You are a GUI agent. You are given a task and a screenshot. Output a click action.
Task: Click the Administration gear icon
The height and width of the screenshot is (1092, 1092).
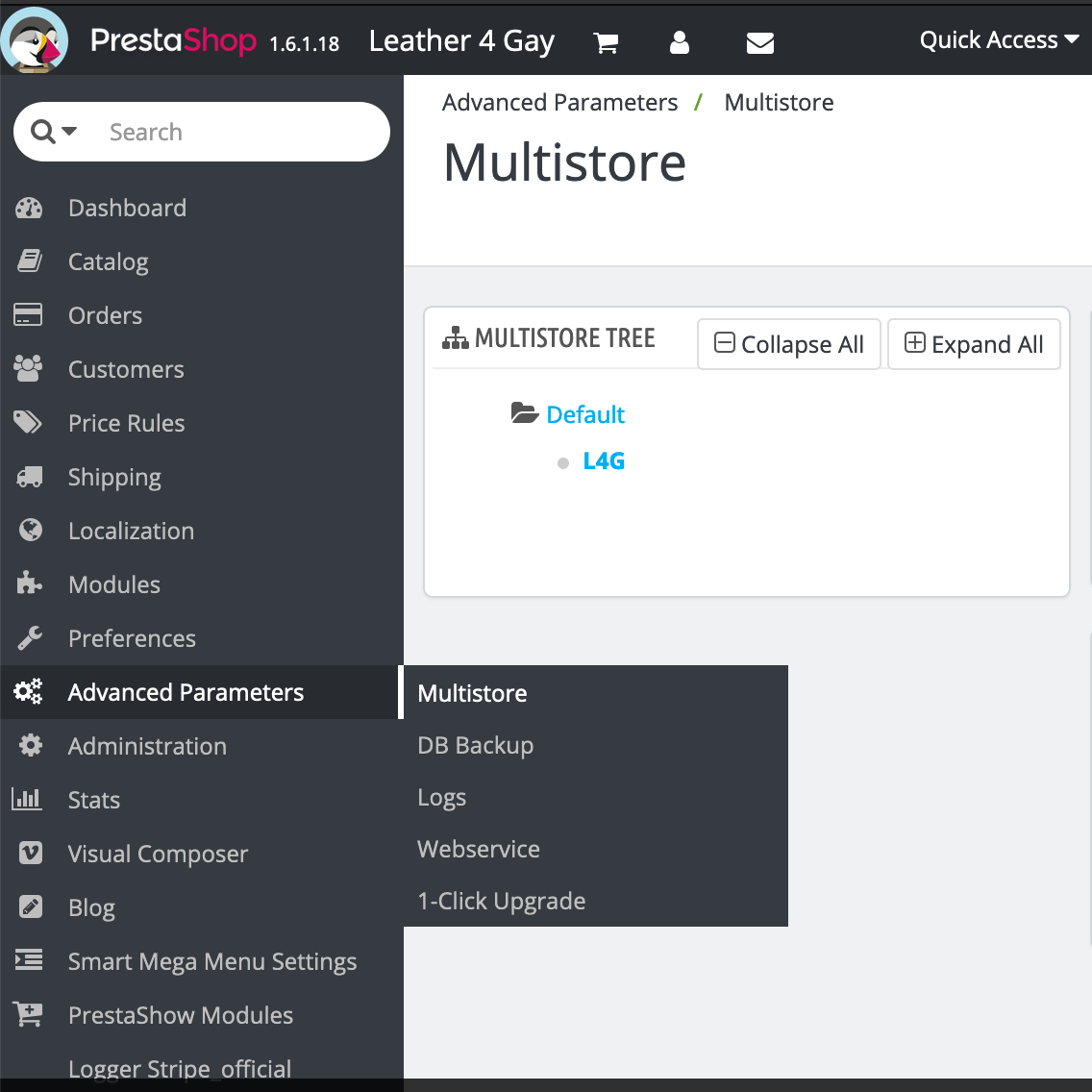[x=30, y=745]
